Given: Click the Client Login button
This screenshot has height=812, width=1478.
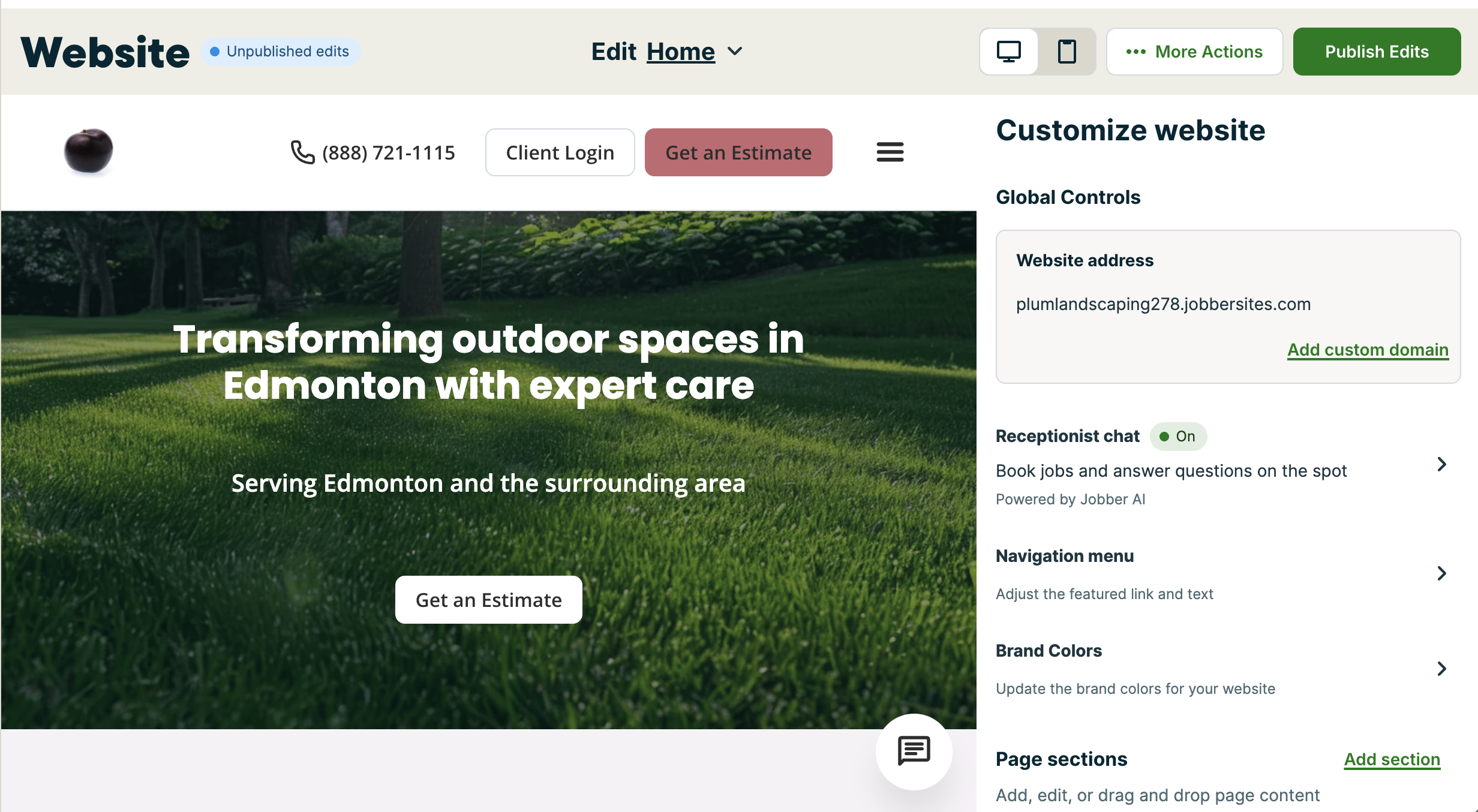Looking at the screenshot, I should coord(560,152).
